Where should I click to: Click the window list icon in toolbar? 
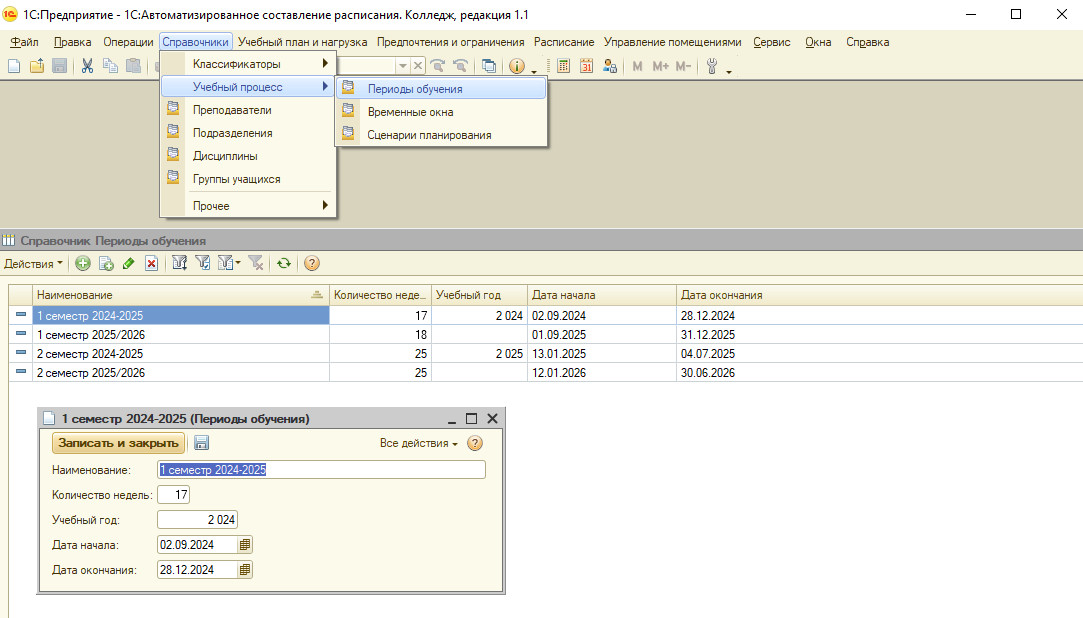pyautogui.click(x=488, y=66)
